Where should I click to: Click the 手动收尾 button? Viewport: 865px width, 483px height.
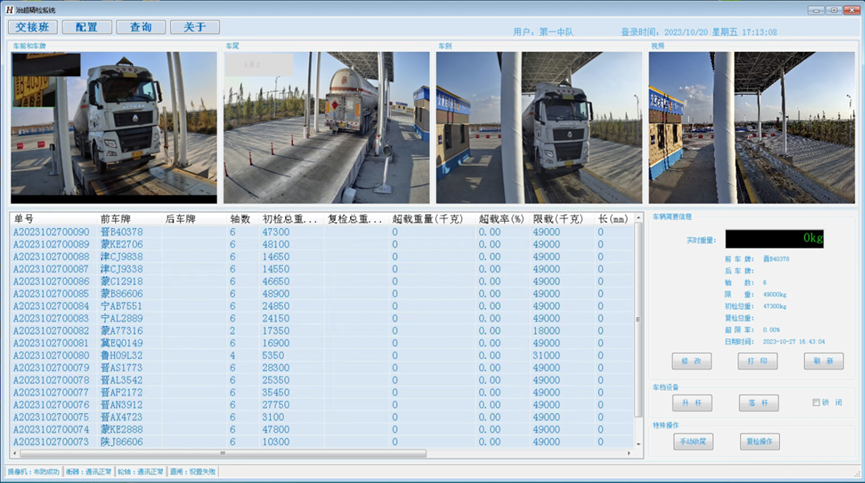coord(691,441)
